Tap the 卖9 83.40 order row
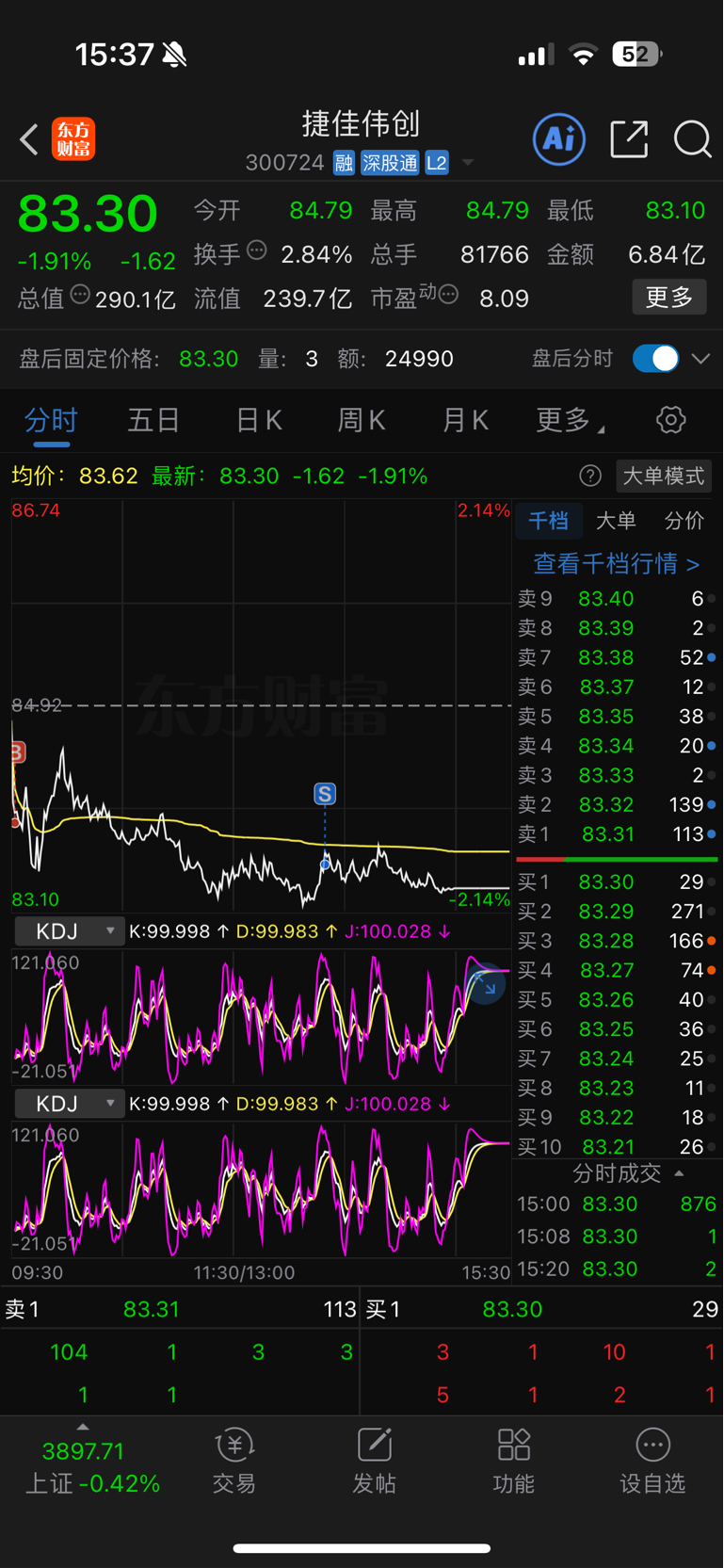 [617, 599]
